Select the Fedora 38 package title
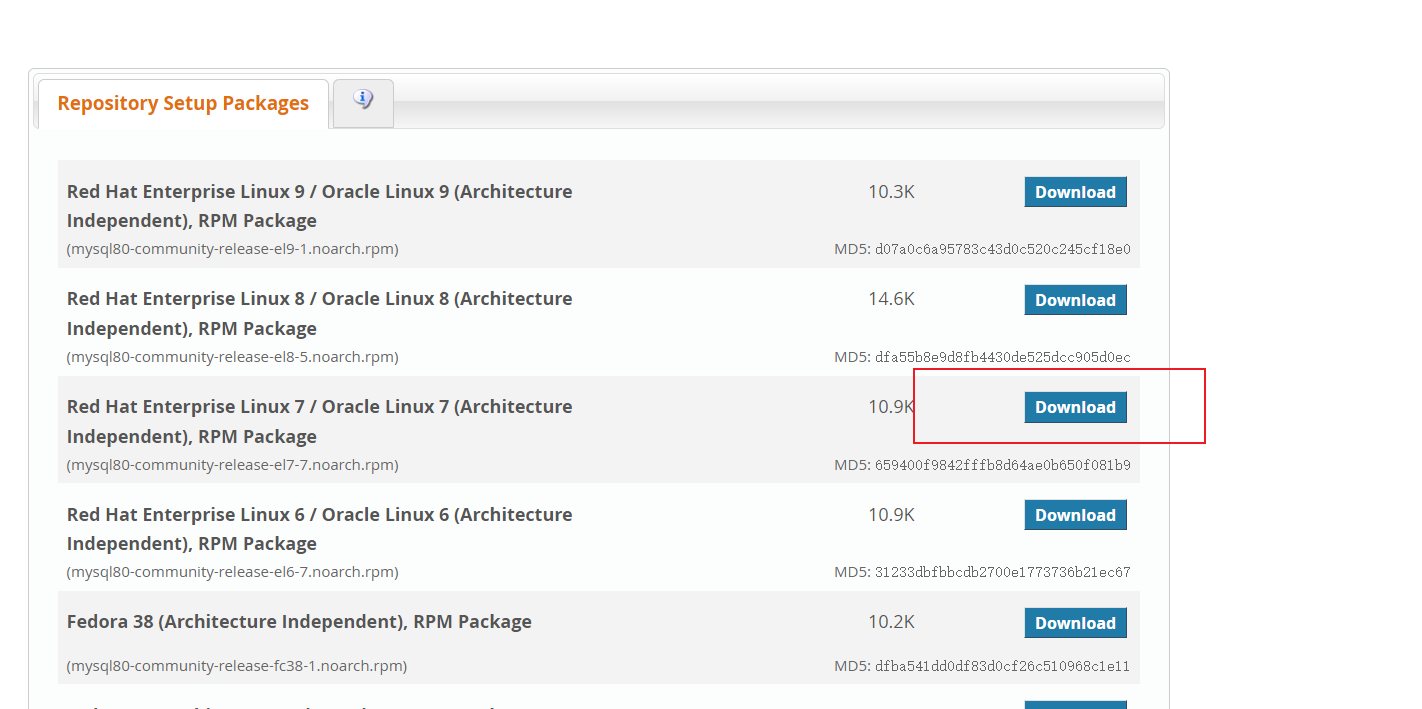Viewport: 1422px width, 709px height. (299, 622)
